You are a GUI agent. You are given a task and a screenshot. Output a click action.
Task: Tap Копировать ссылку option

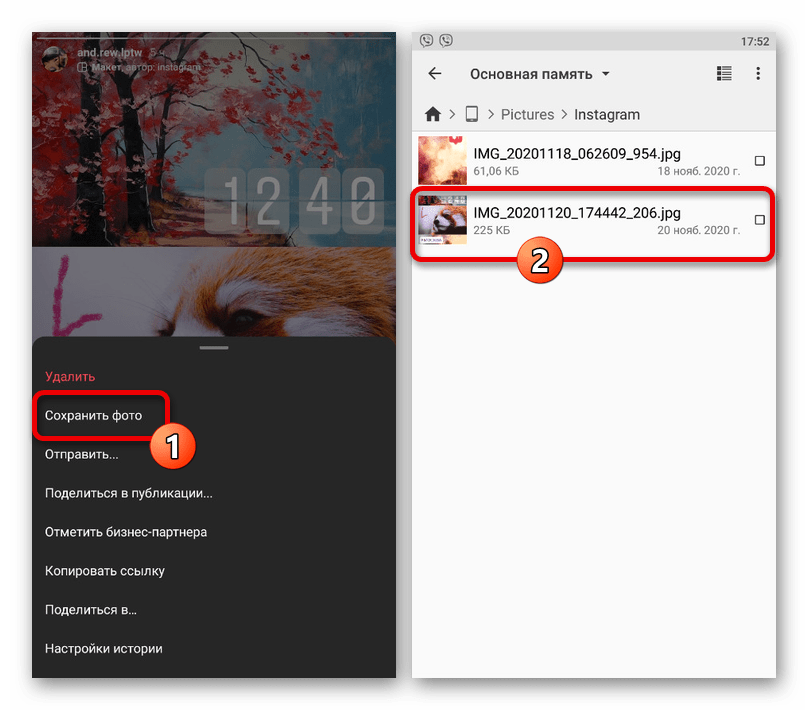pos(105,571)
